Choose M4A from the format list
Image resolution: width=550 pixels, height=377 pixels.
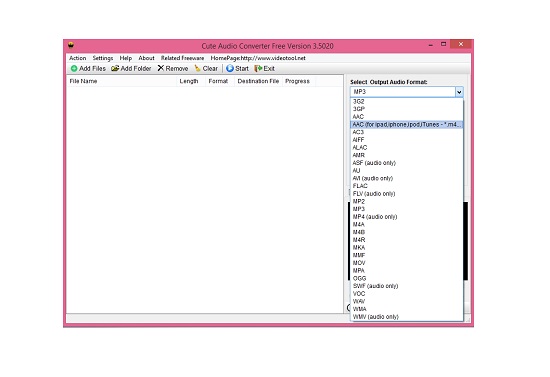(x=407, y=224)
